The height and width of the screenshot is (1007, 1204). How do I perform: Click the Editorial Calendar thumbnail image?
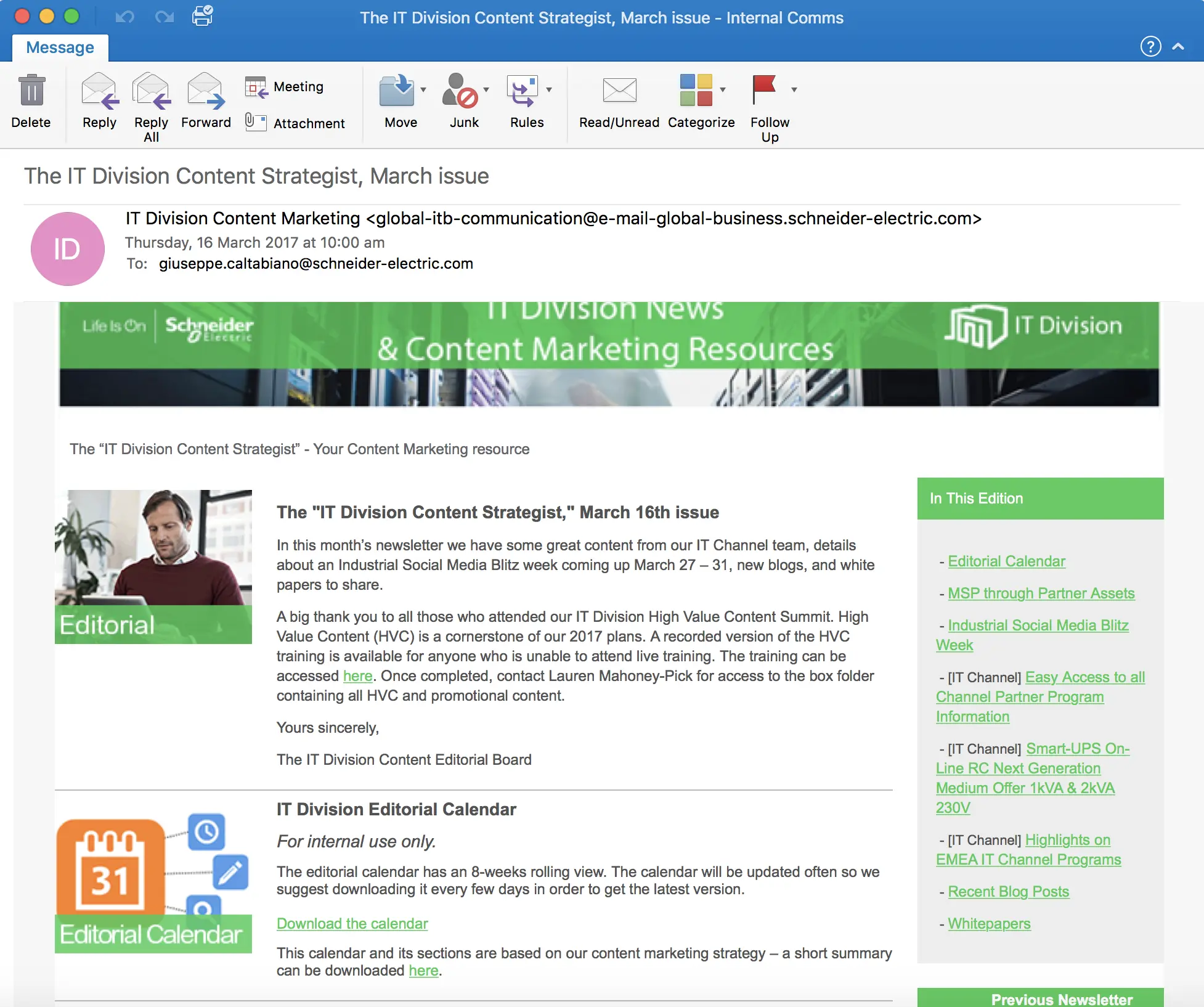click(153, 883)
